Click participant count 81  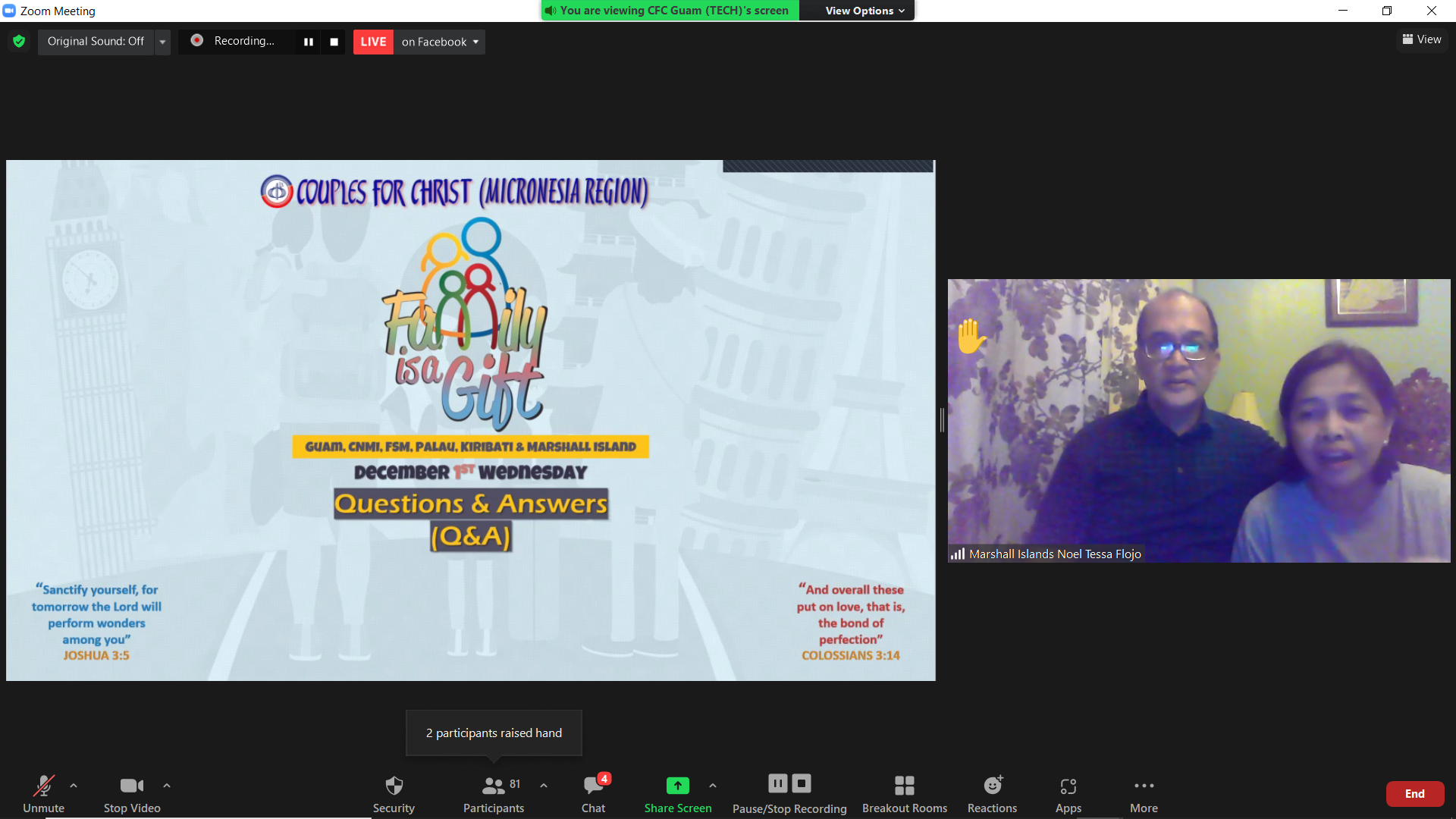pyautogui.click(x=515, y=784)
